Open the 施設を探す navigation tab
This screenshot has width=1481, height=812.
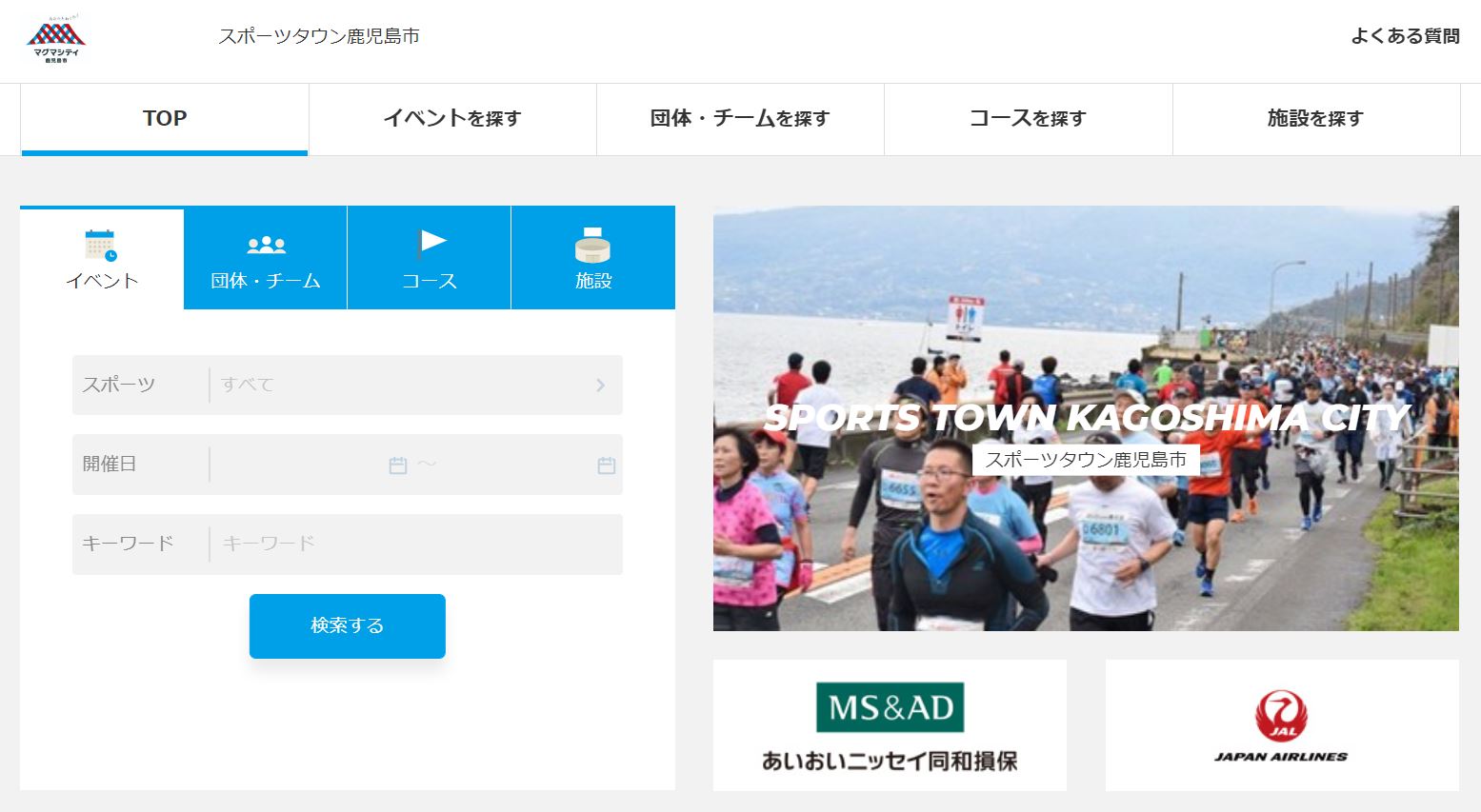[1315, 119]
